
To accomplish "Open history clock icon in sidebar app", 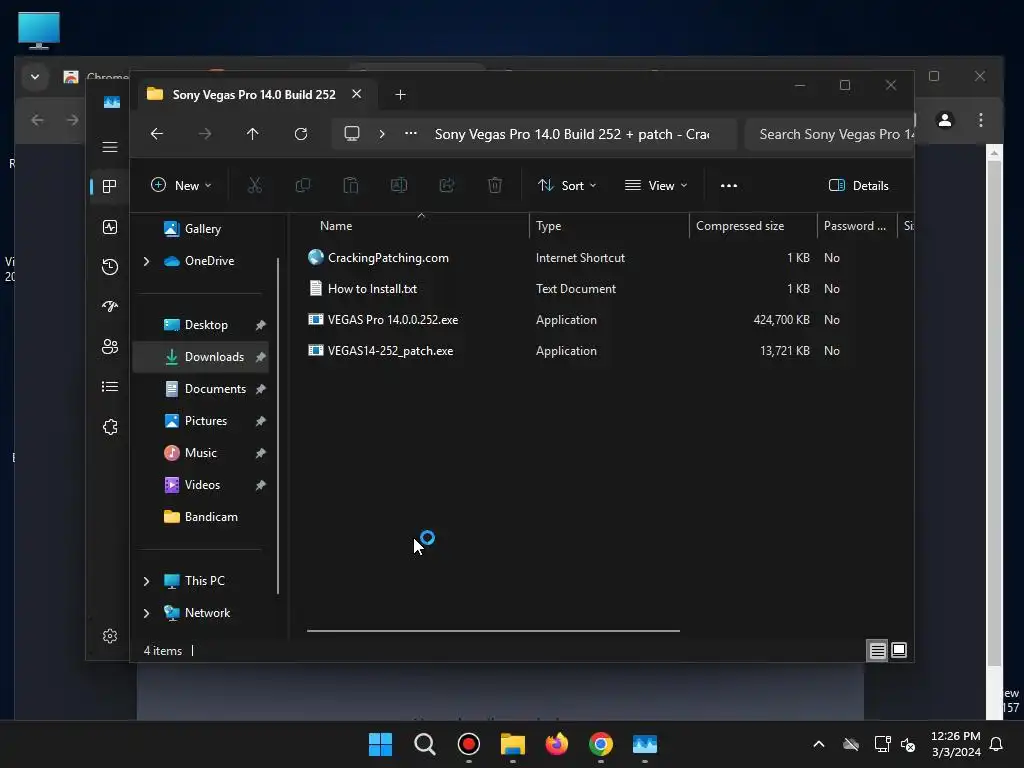I will (110, 266).
